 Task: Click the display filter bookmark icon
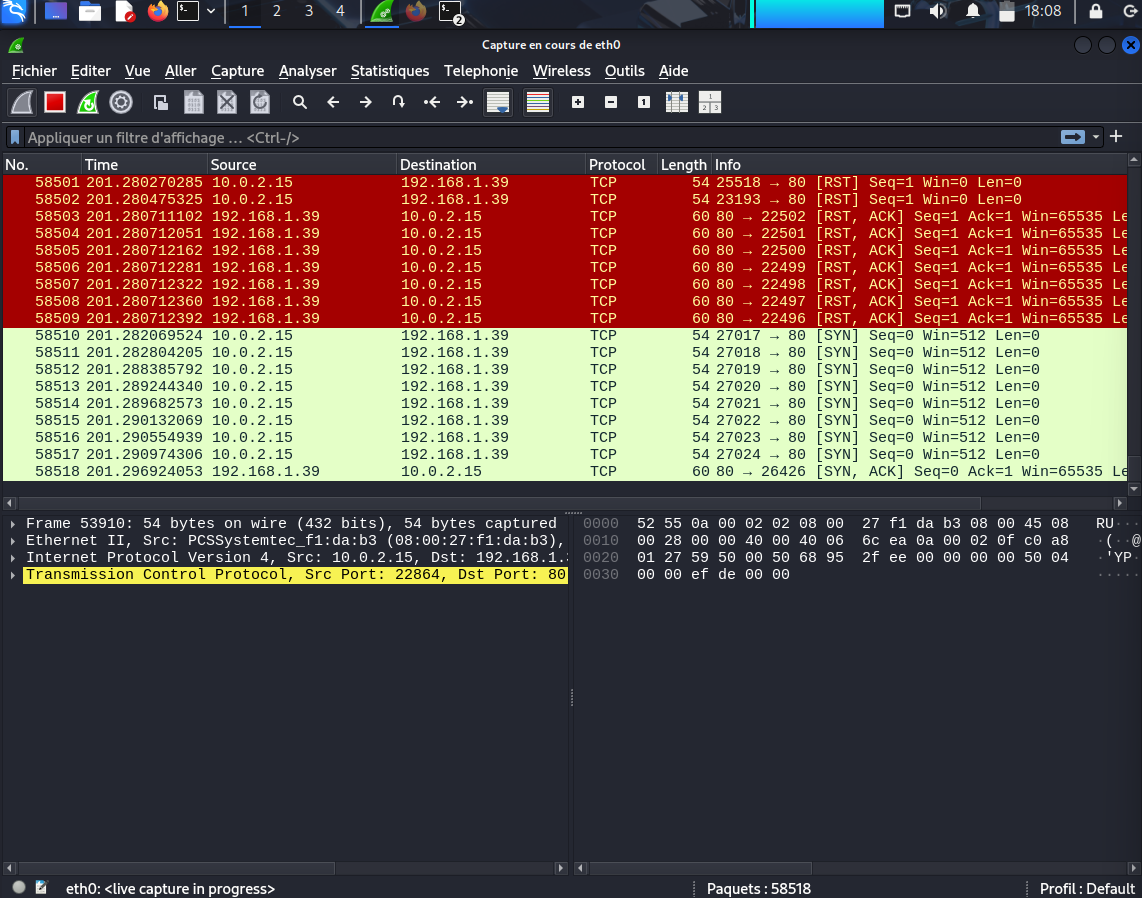pyautogui.click(x=15, y=137)
